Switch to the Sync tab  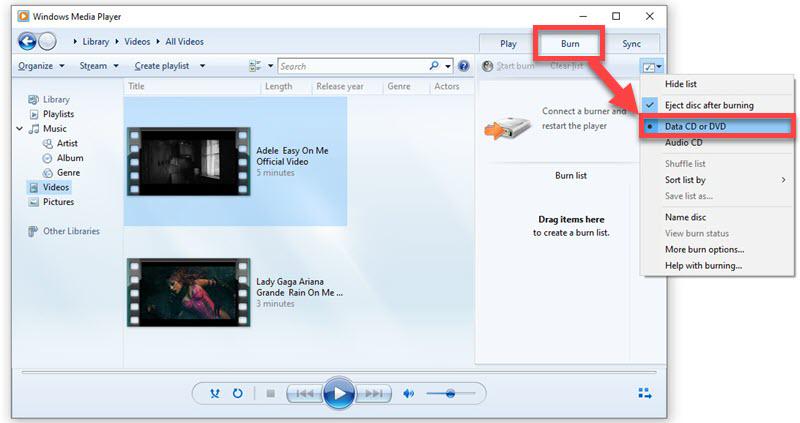coord(631,44)
